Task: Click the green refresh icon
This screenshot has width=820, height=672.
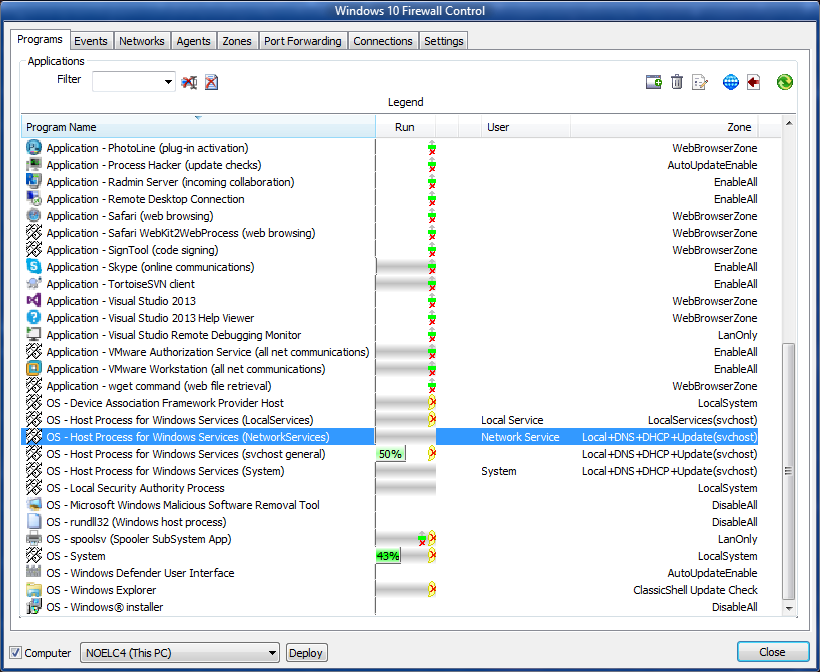Action: [784, 82]
